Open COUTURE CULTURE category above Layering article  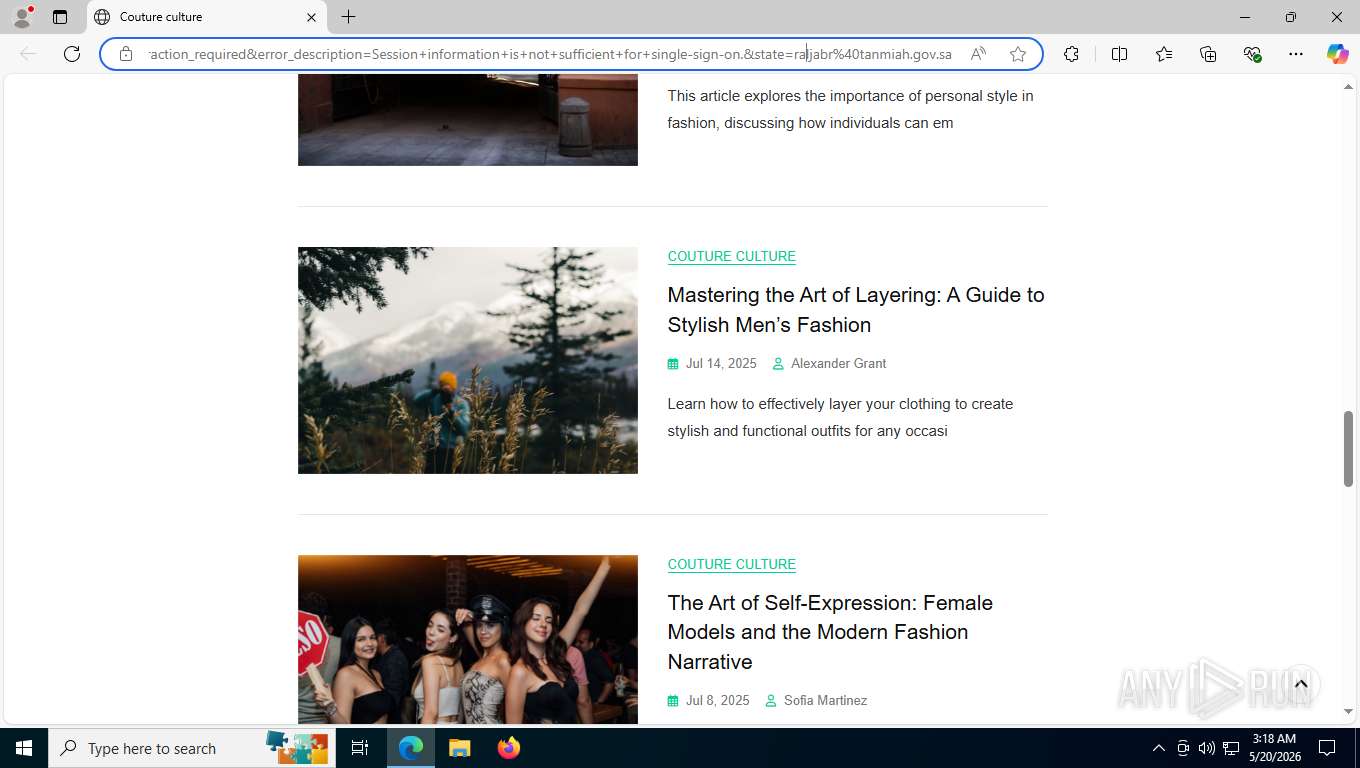[732, 256]
